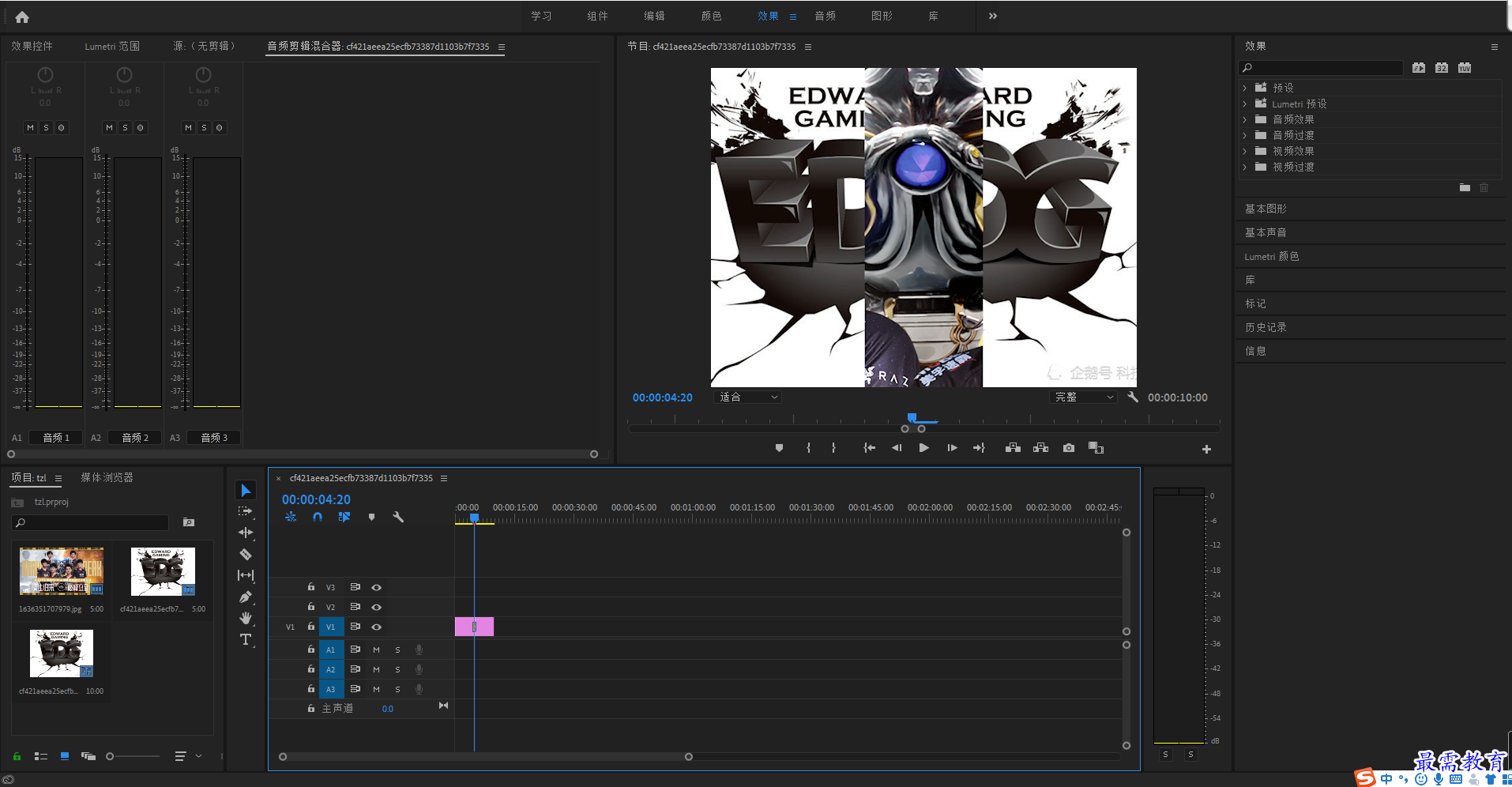This screenshot has width=1512, height=787.
Task: Select the pink clip on track V1
Action: 474,627
